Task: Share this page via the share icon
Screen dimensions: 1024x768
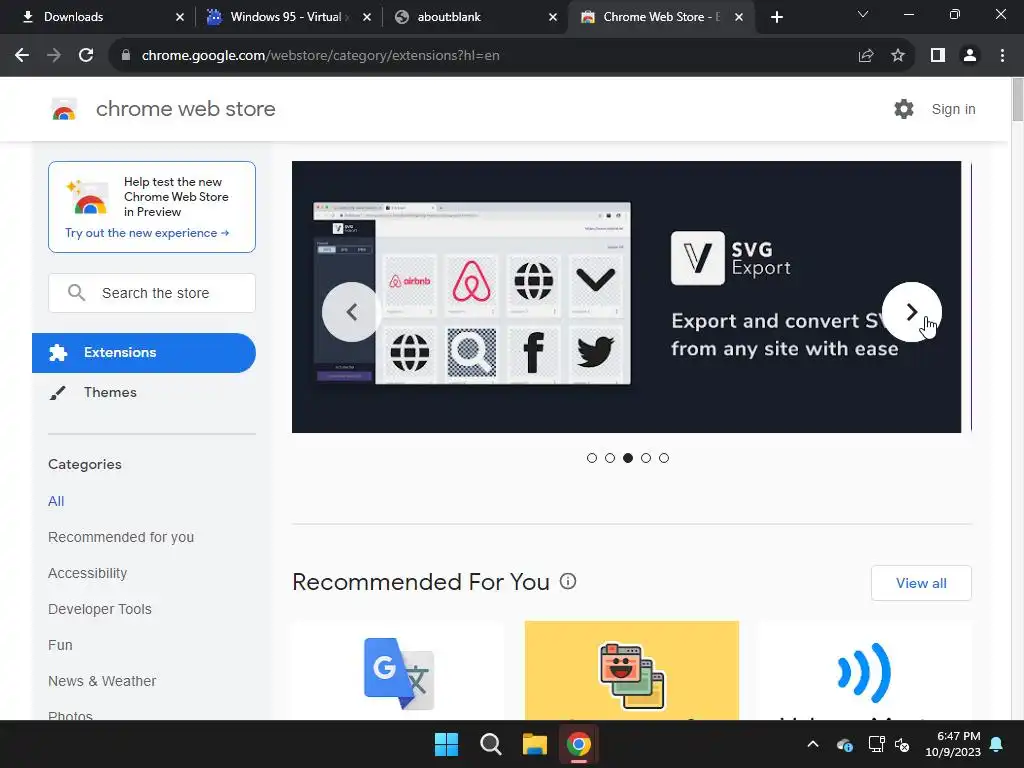Action: pyautogui.click(x=866, y=56)
